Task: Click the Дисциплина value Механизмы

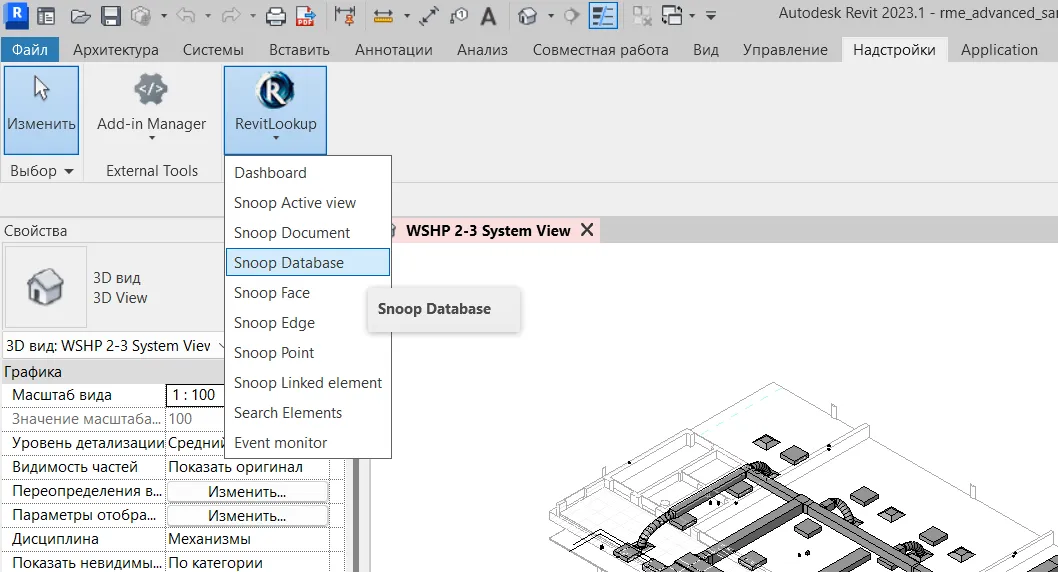Action: pos(248,539)
